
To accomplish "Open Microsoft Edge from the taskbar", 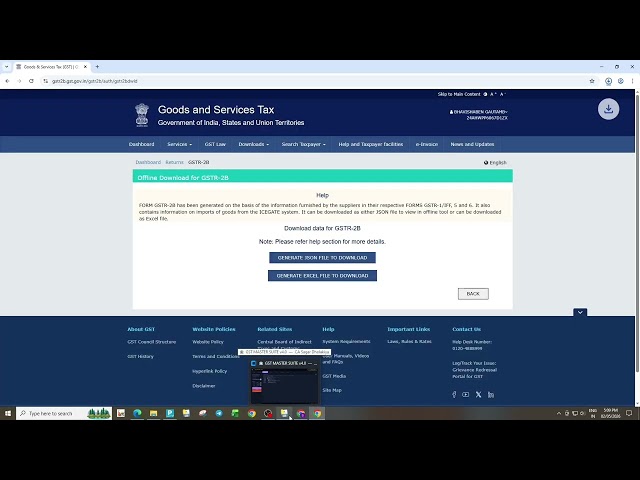I will click(x=138, y=413).
